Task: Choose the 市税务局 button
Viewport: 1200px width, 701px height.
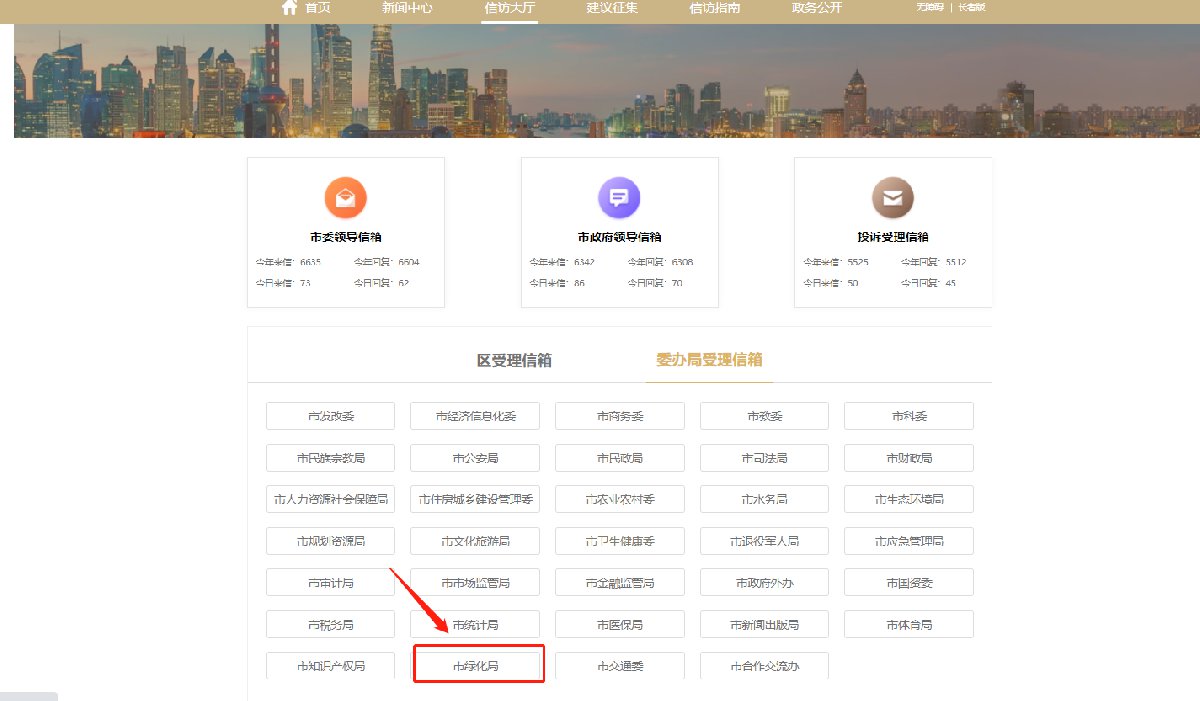Action: [x=330, y=625]
